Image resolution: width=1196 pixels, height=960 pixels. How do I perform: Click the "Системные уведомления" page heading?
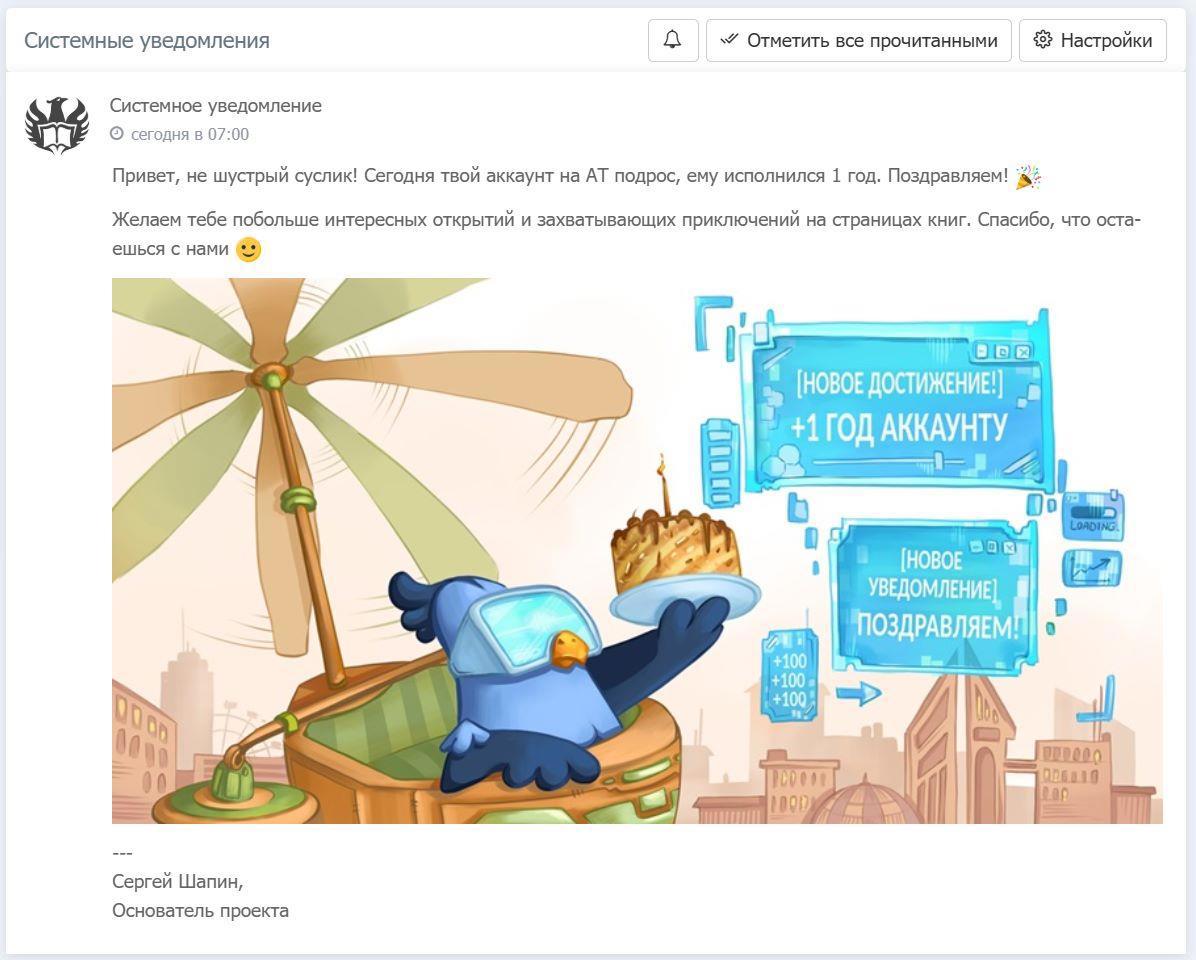click(x=147, y=40)
